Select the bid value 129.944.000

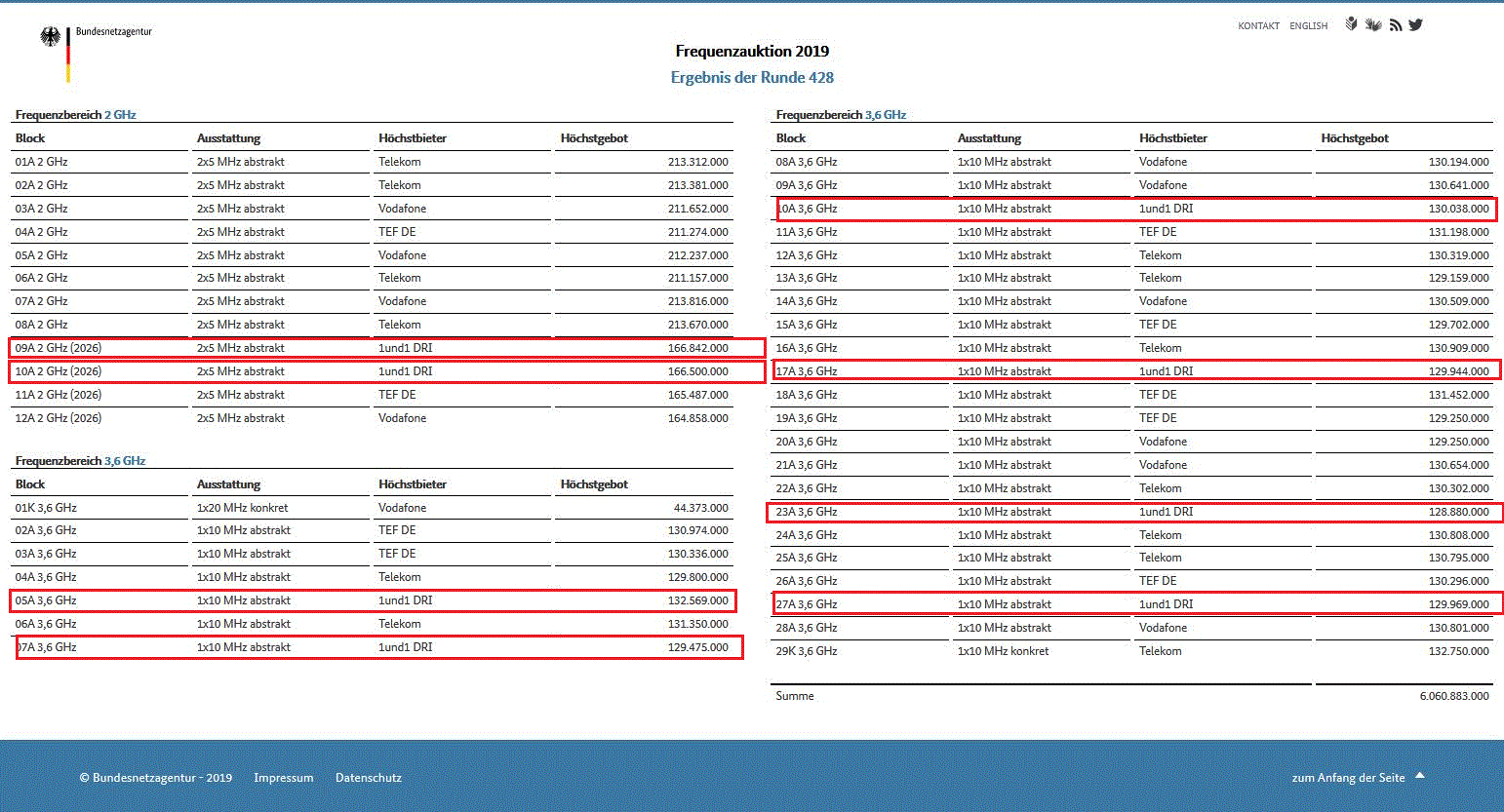[x=1459, y=371]
